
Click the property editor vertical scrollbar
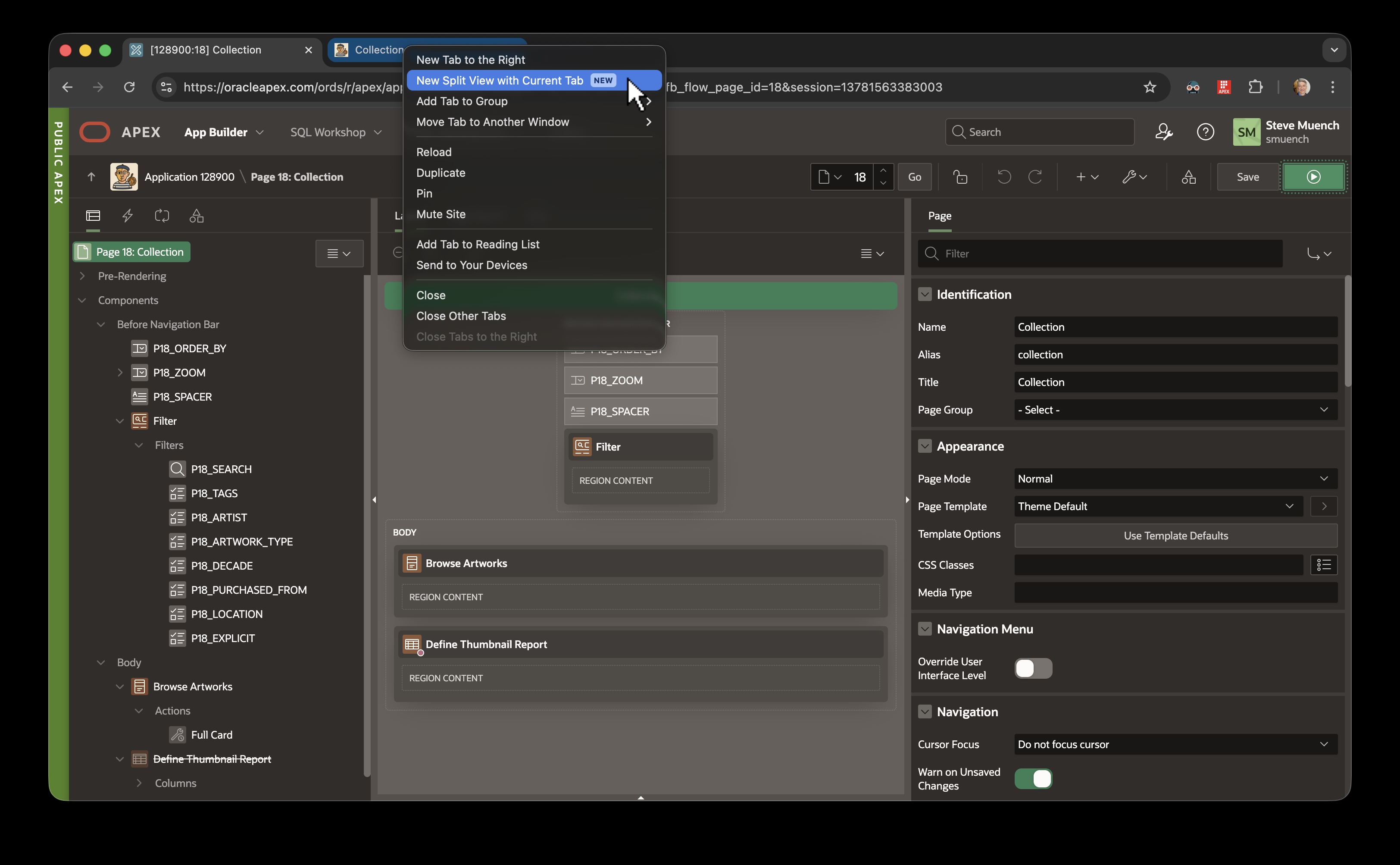pyautogui.click(x=1347, y=332)
